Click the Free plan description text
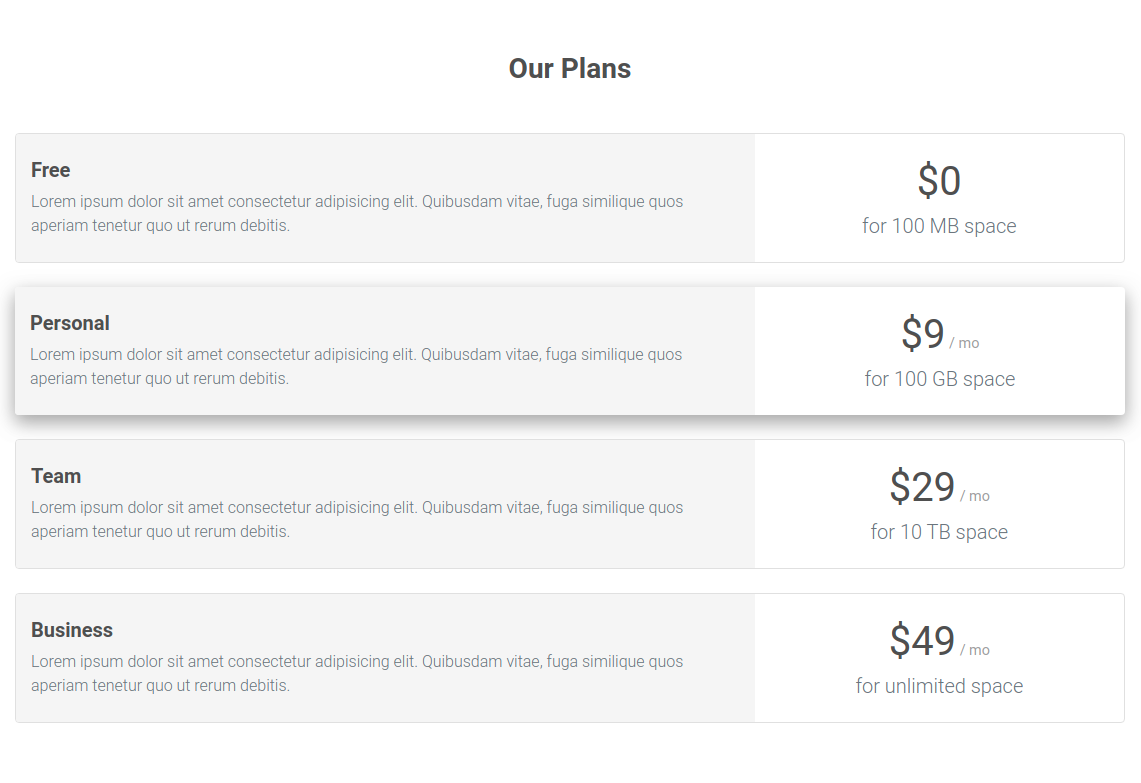Image resolution: width=1141 pixels, height=783 pixels. click(357, 213)
